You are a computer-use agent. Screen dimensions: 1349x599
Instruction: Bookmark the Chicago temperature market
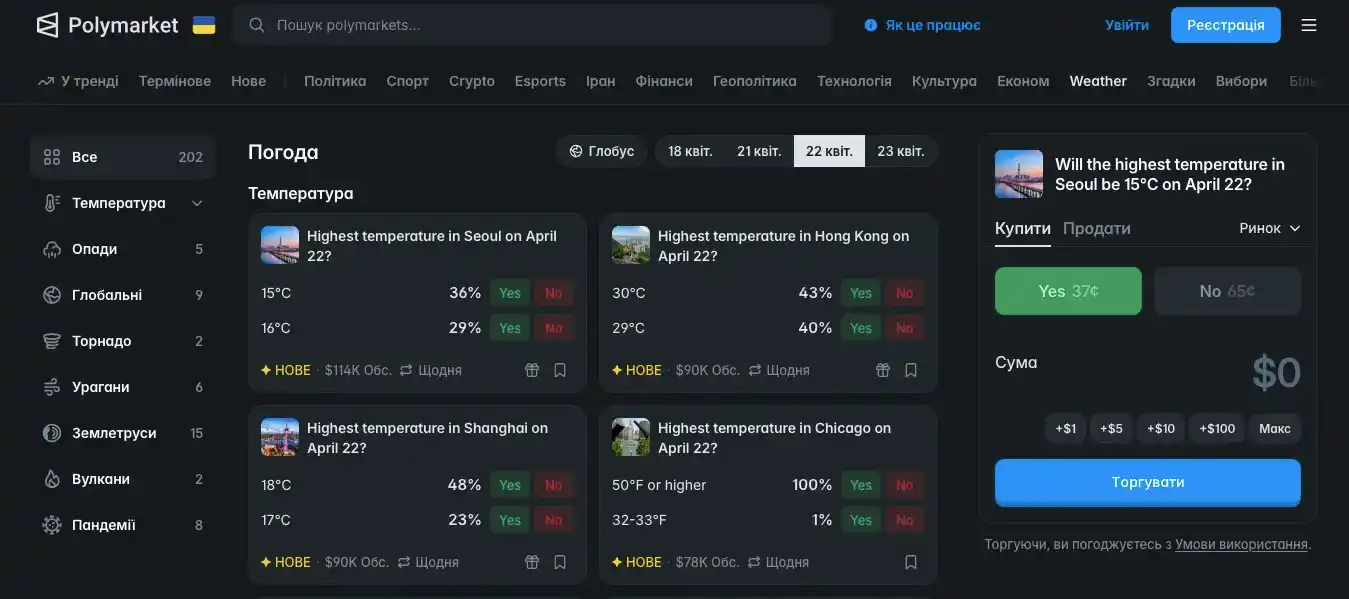910,562
